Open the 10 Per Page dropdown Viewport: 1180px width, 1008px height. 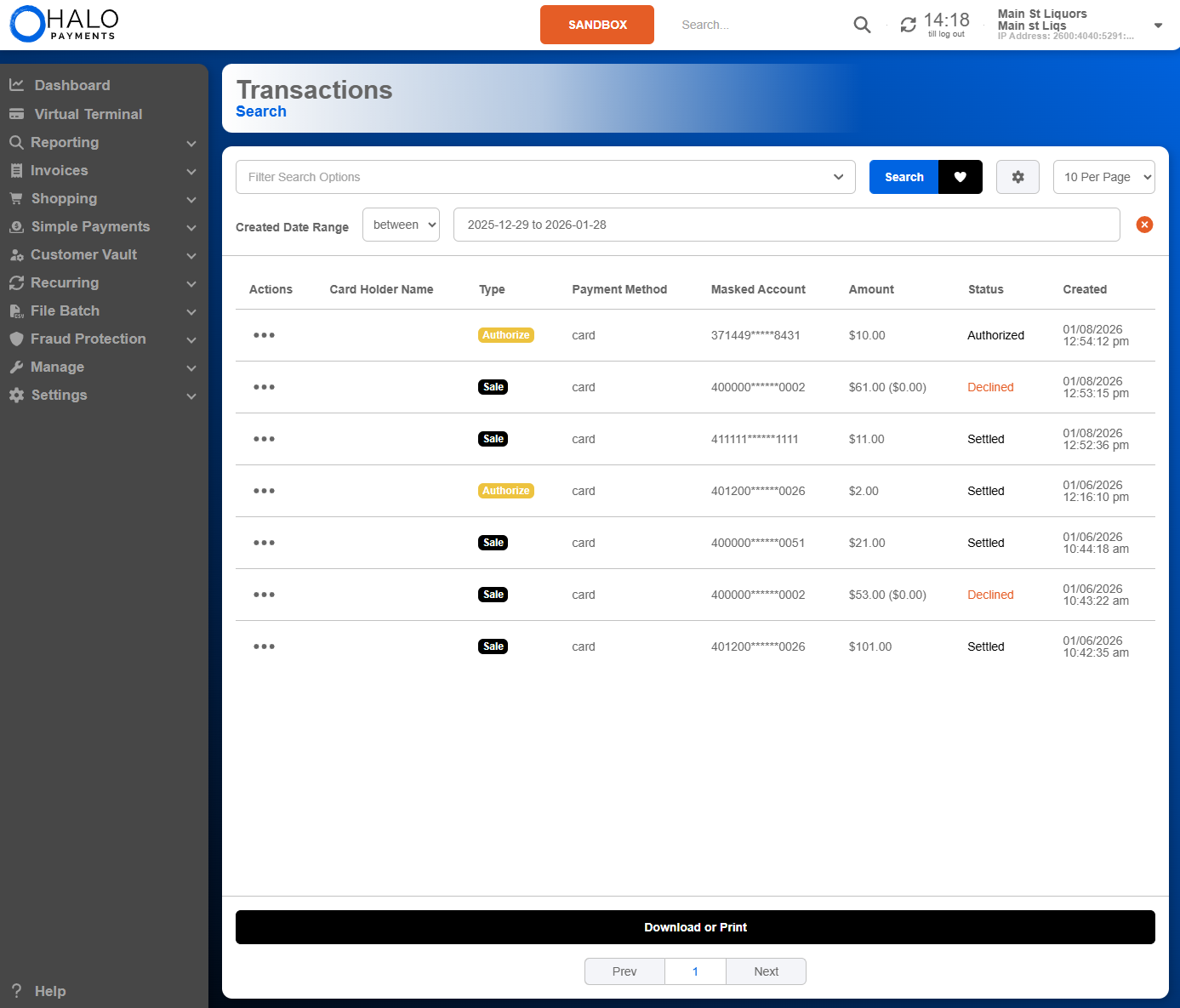[1103, 177]
